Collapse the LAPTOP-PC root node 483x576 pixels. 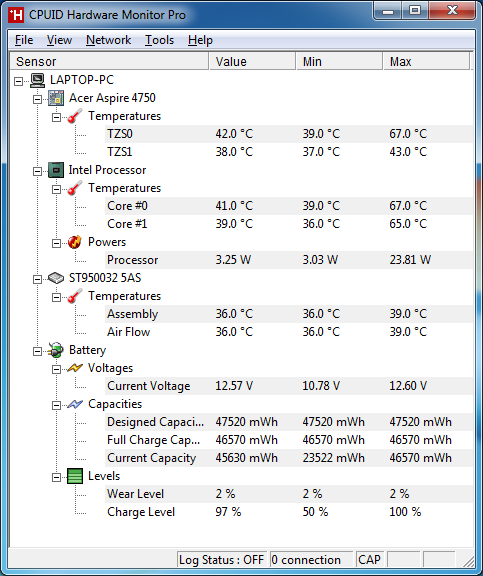pos(18,81)
